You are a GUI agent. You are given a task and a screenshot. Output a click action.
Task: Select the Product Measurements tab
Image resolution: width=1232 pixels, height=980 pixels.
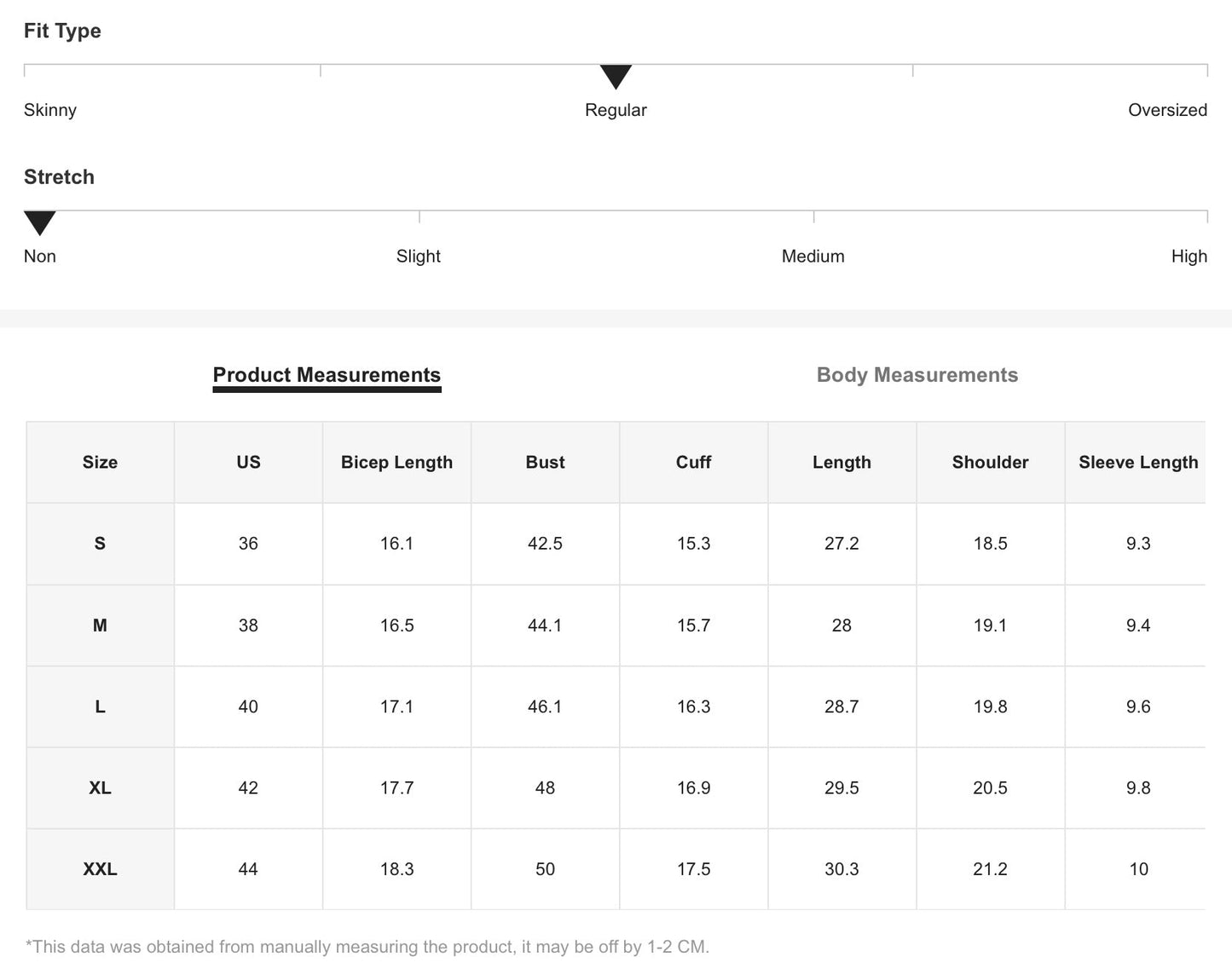click(x=327, y=375)
